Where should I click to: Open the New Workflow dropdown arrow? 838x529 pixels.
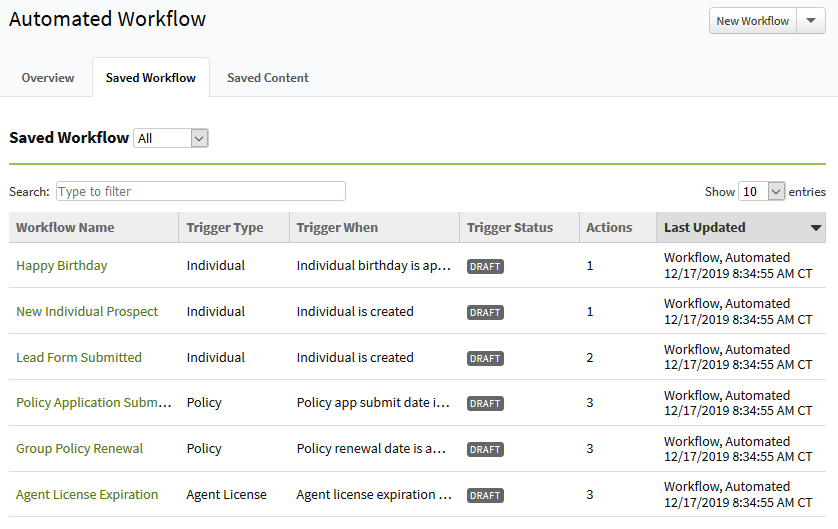[811, 21]
